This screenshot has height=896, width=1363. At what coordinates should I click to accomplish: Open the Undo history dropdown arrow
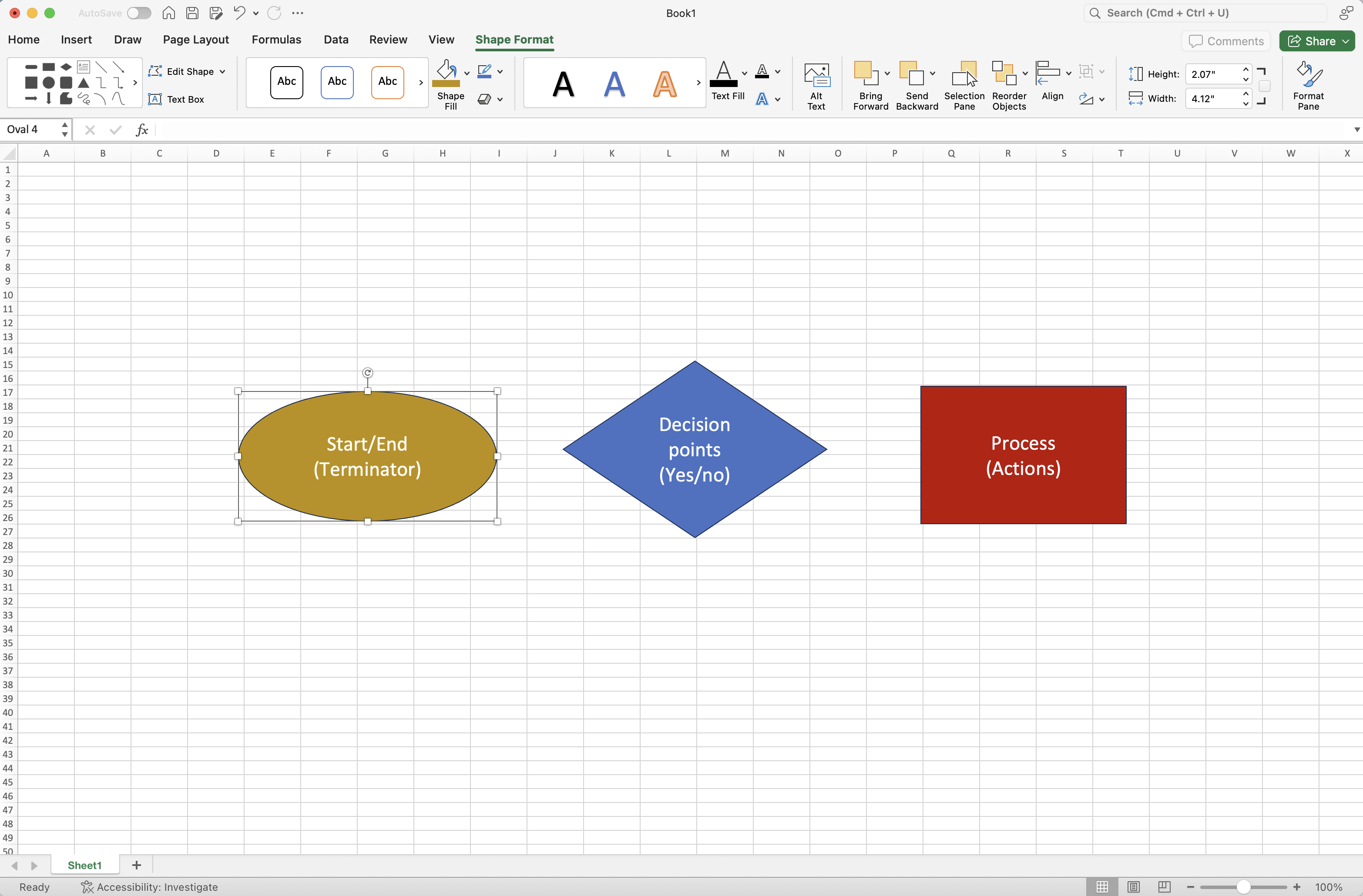[255, 13]
